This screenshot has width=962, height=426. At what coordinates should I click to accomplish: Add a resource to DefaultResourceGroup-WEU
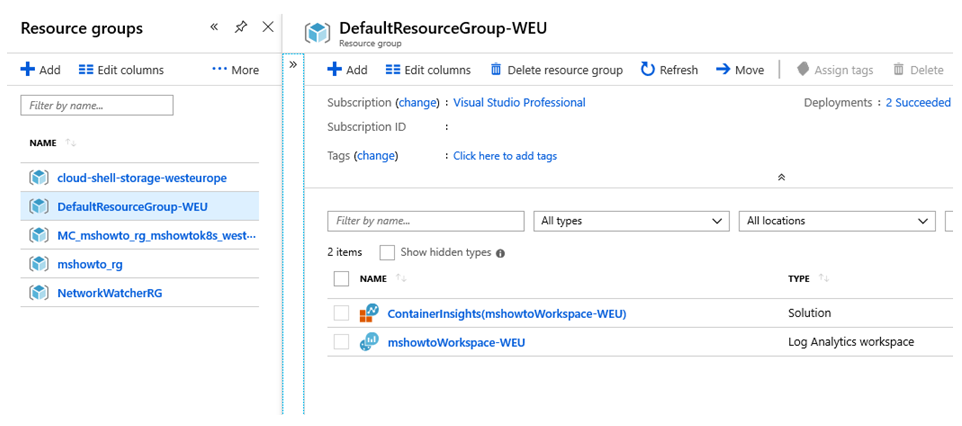click(x=347, y=70)
